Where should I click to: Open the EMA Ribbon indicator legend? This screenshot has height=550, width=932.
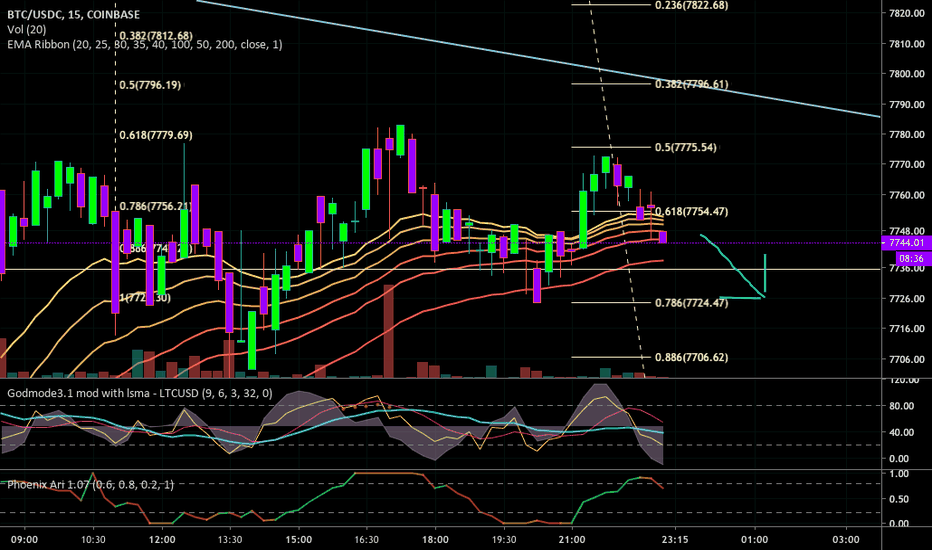tap(145, 45)
